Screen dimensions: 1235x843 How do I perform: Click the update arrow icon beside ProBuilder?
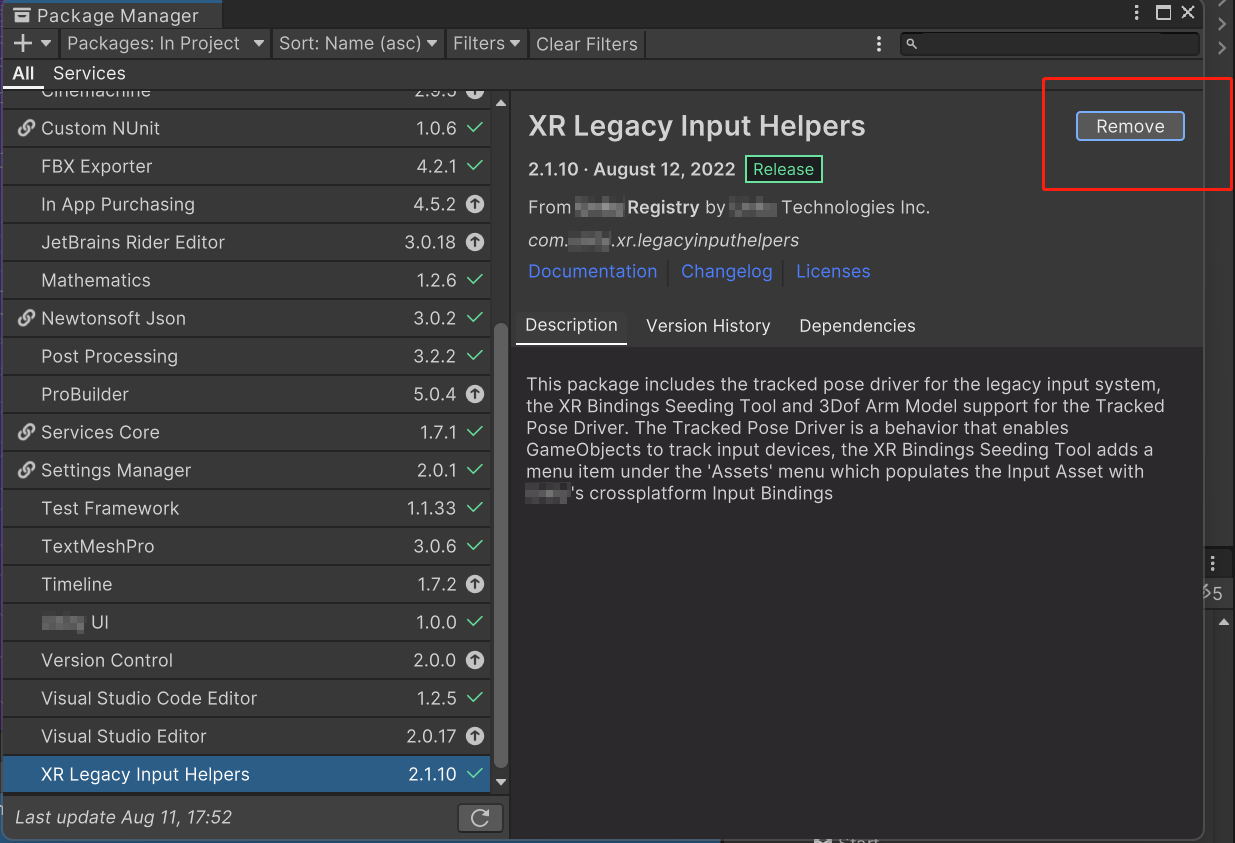(x=475, y=394)
